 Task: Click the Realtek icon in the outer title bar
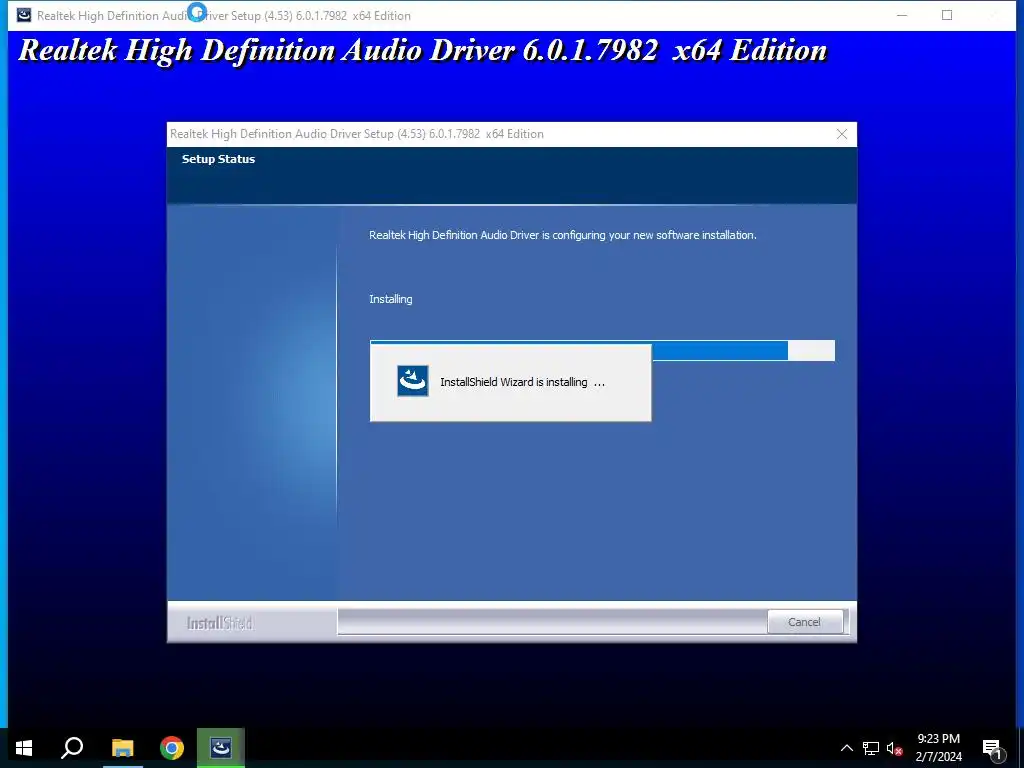(24, 15)
